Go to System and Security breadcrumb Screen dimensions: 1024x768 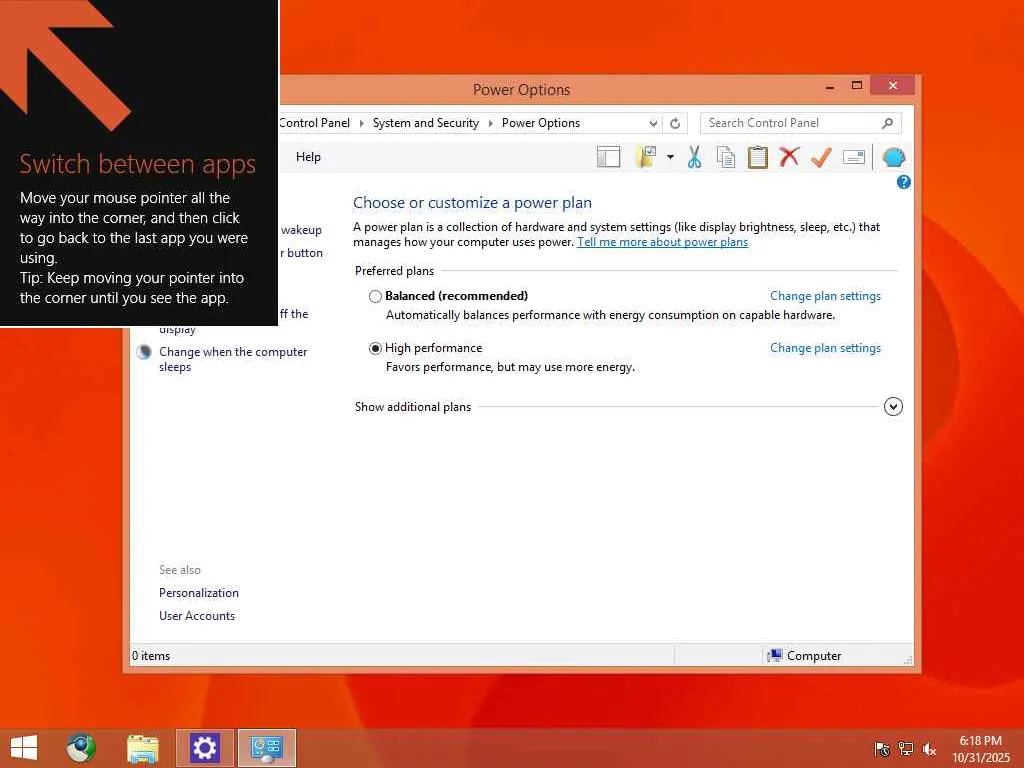tap(426, 123)
